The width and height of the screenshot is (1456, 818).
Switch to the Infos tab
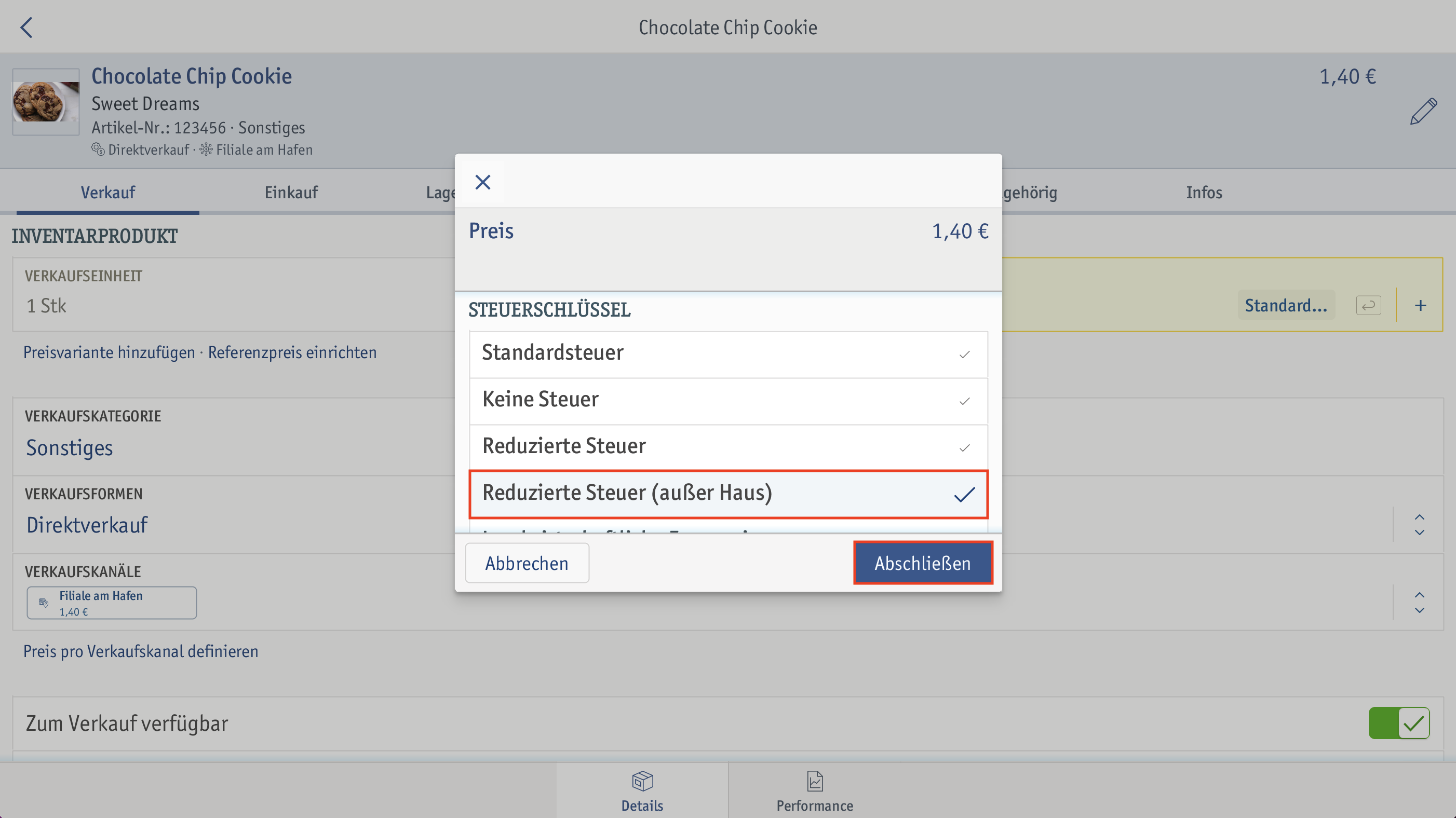click(1204, 191)
